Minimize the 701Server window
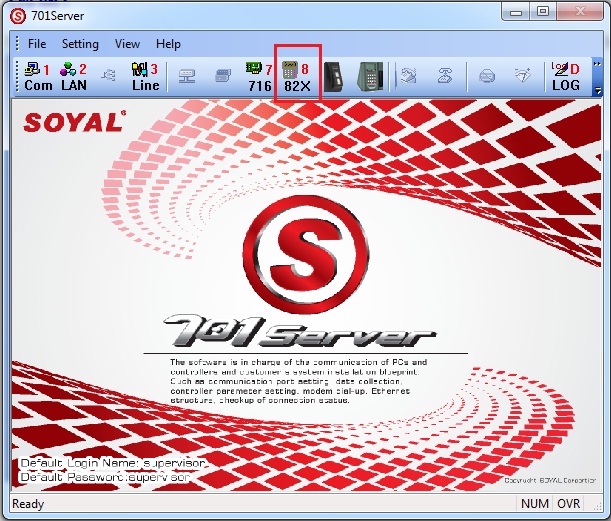This screenshot has width=611, height=521. 516,12
